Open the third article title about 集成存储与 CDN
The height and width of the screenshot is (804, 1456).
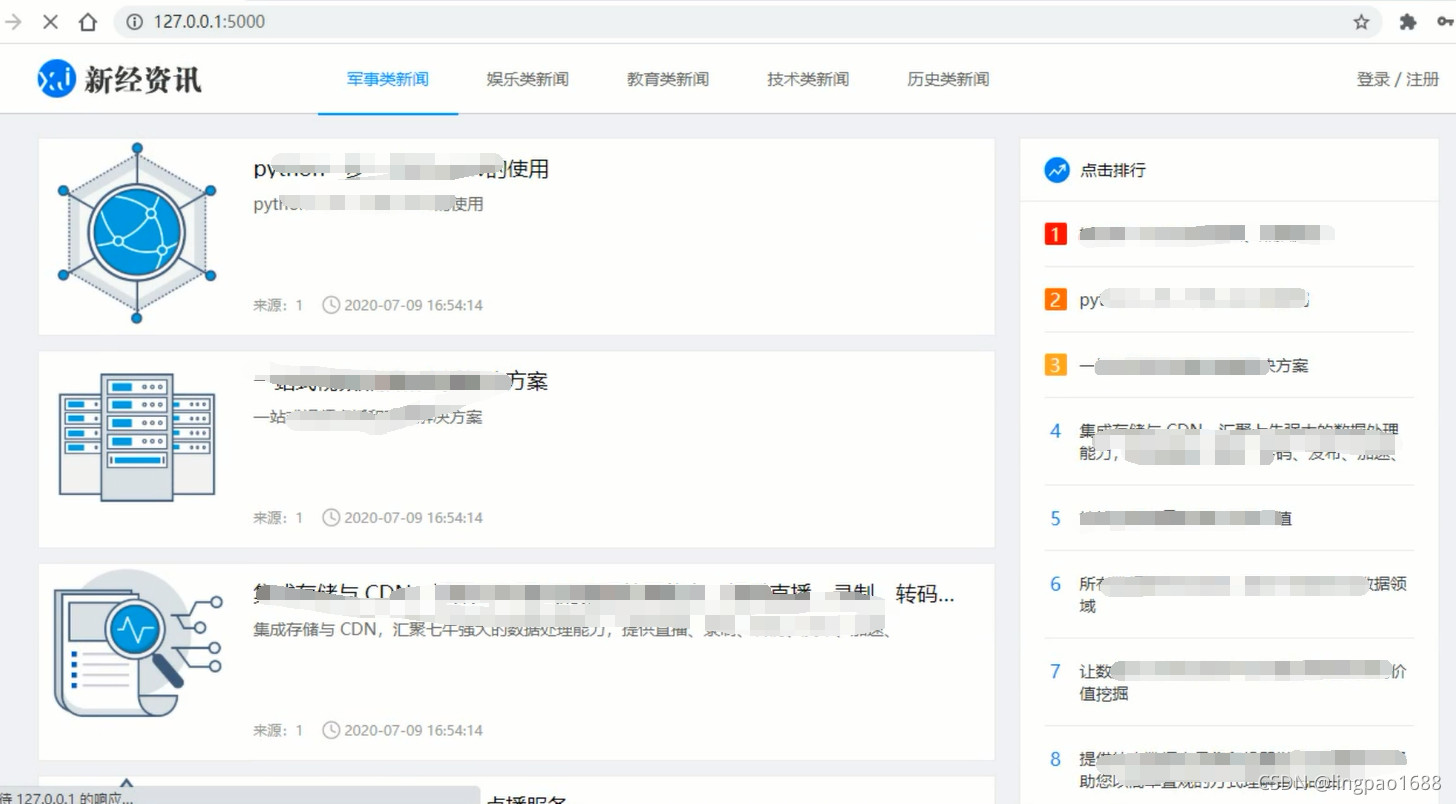click(604, 594)
